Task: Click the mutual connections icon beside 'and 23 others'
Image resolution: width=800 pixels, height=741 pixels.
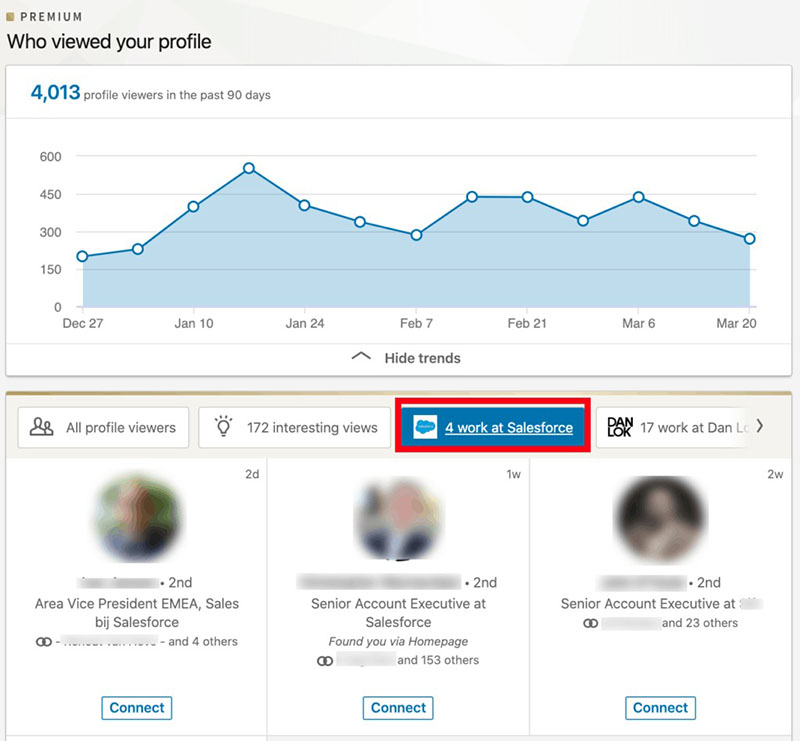Action: 590,623
